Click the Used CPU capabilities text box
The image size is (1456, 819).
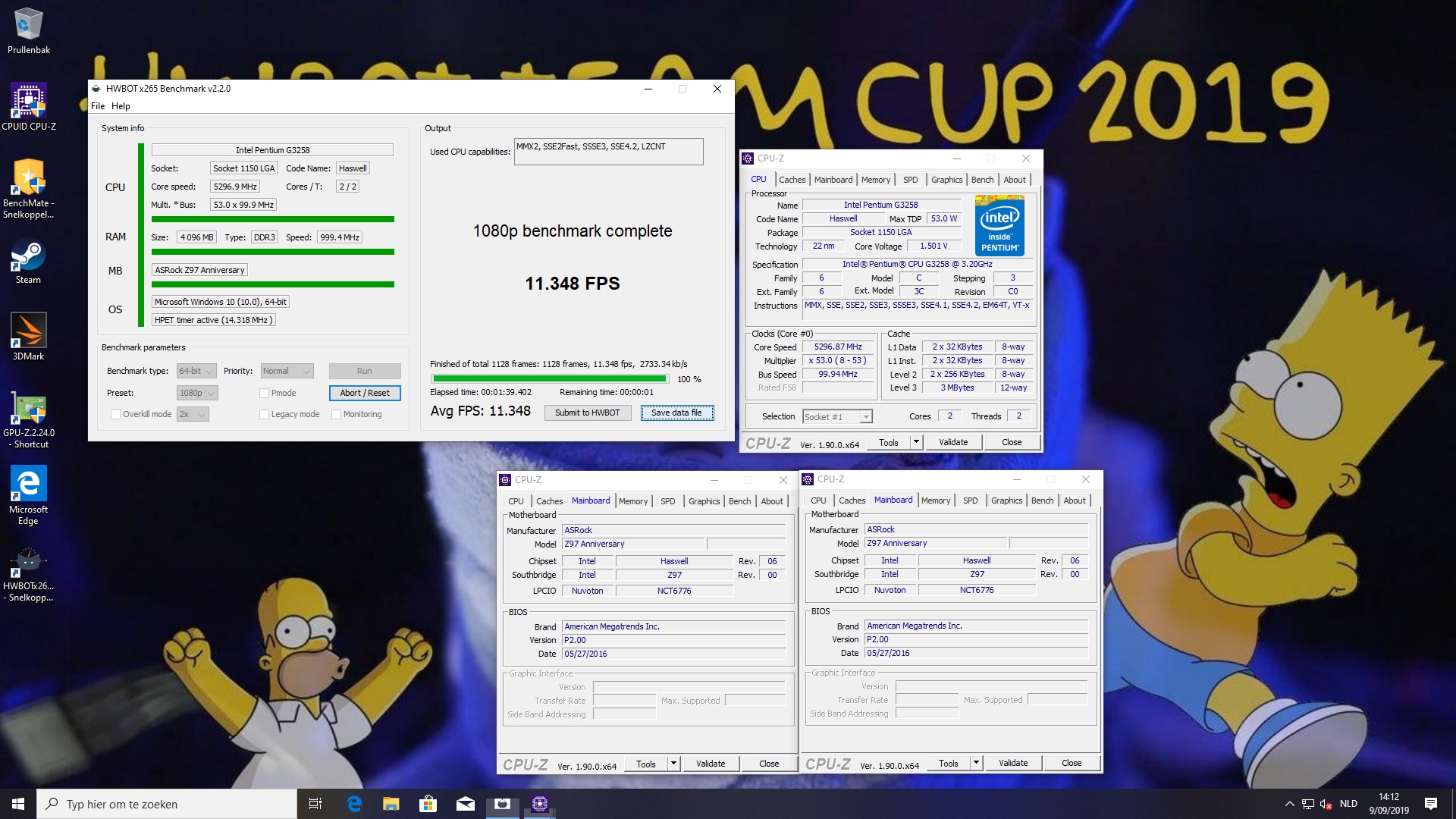(x=608, y=152)
